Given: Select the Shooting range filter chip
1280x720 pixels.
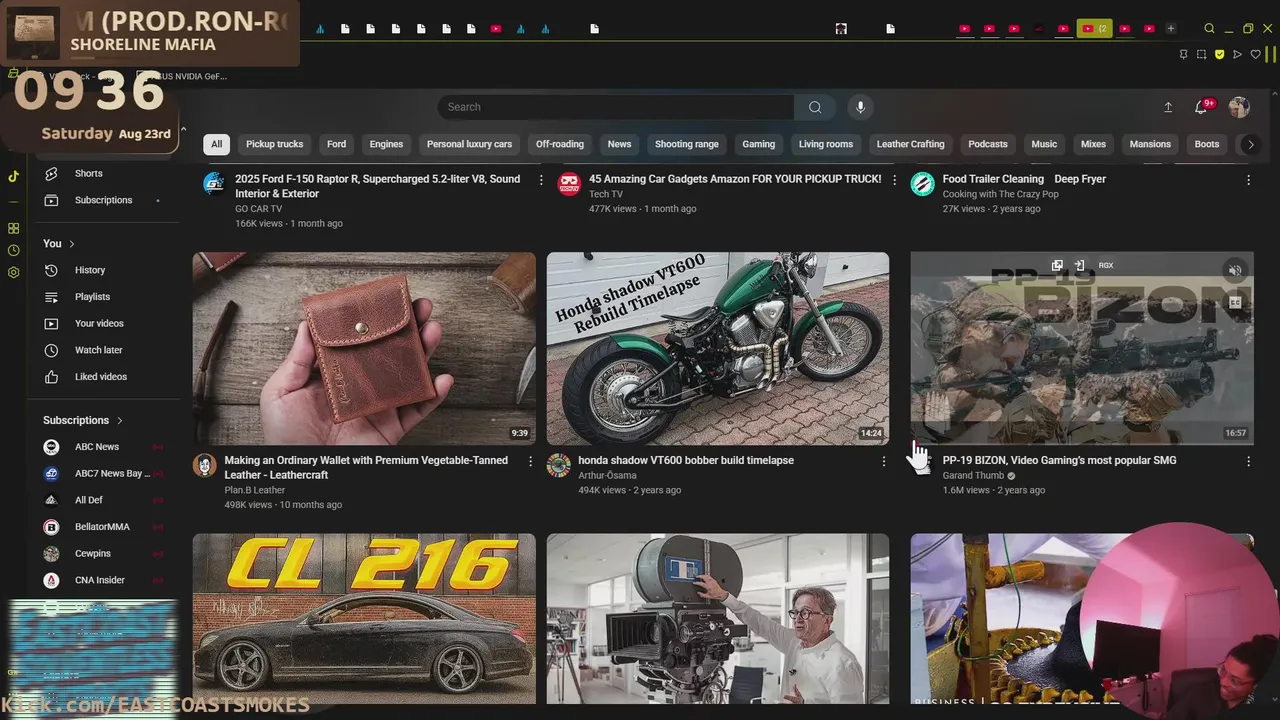Looking at the screenshot, I should pyautogui.click(x=687, y=144).
